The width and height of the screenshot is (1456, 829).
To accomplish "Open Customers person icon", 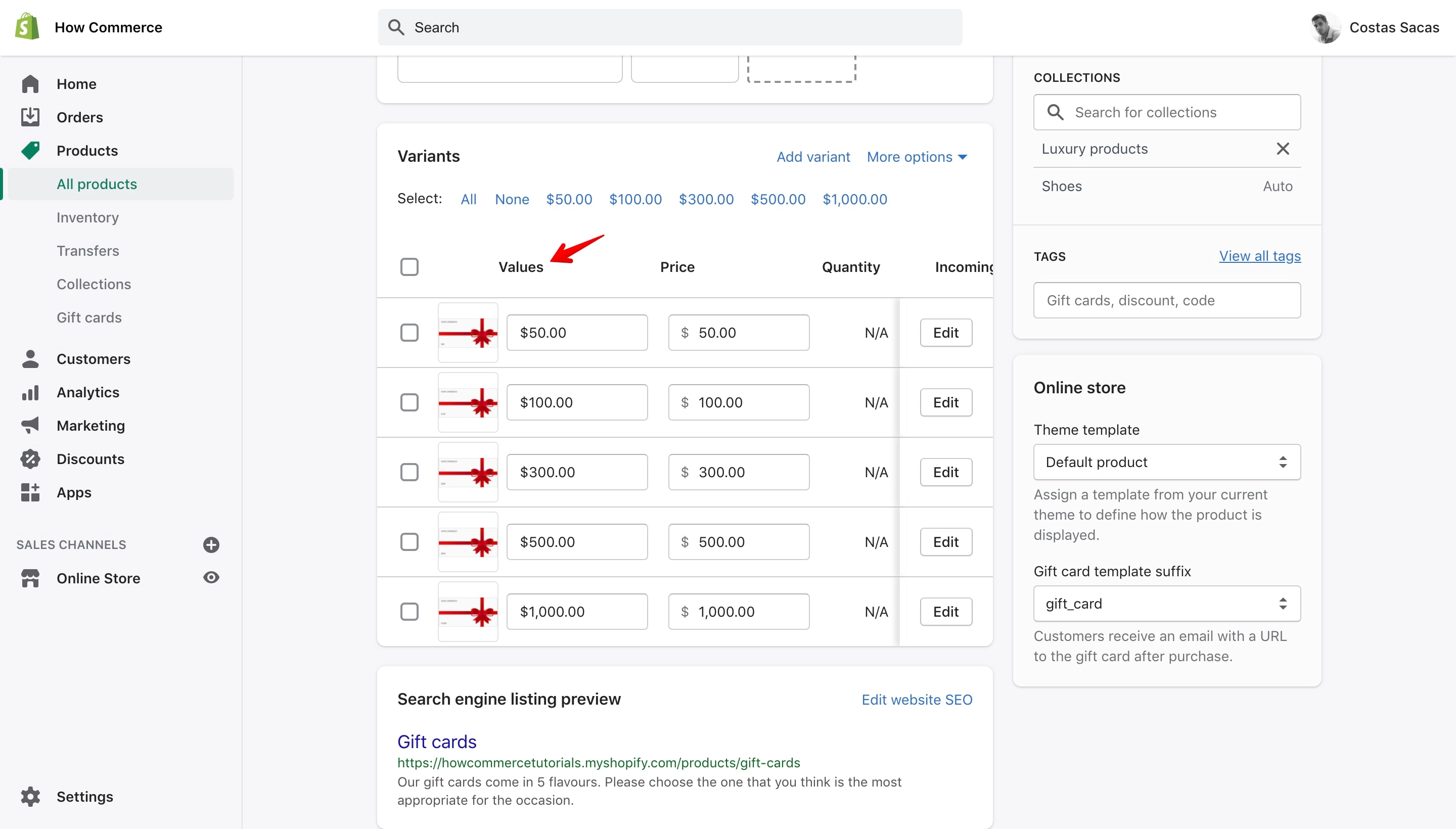I will tap(30, 359).
